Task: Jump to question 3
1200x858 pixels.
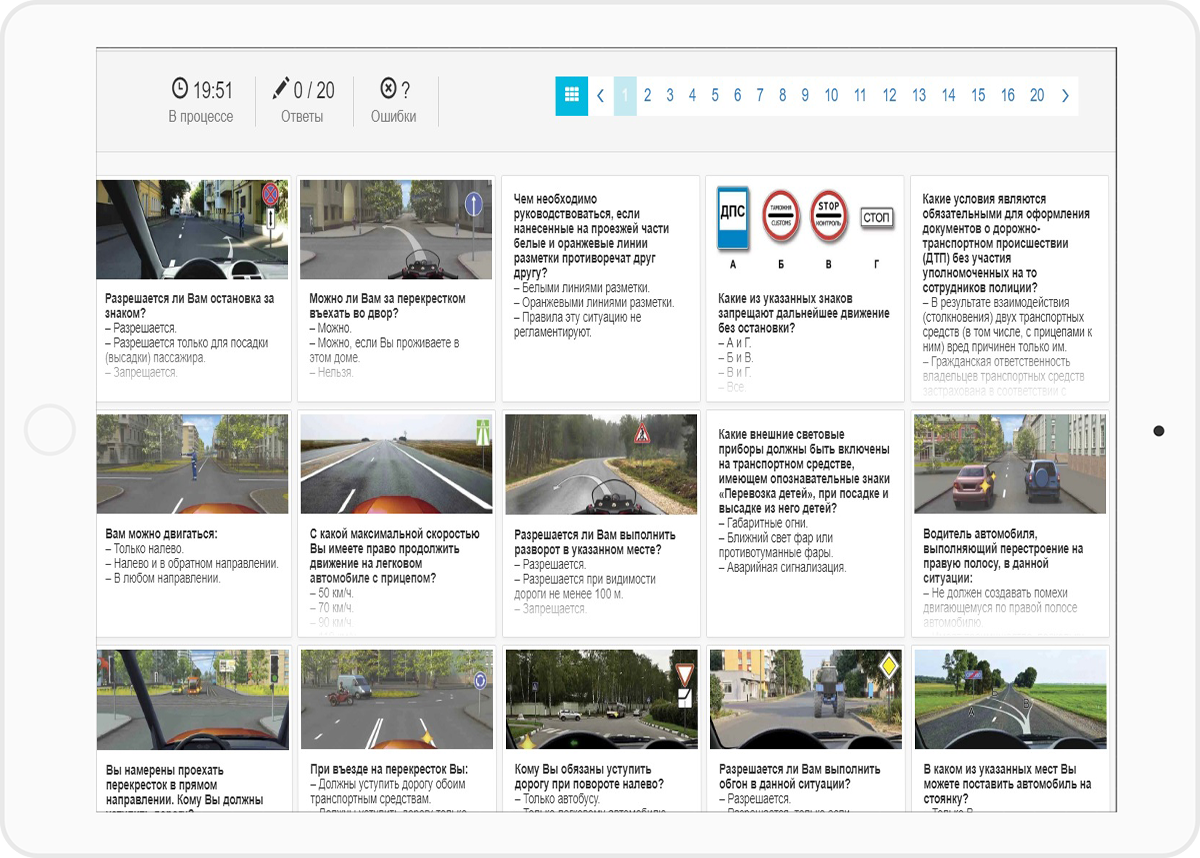Action: 669,96
